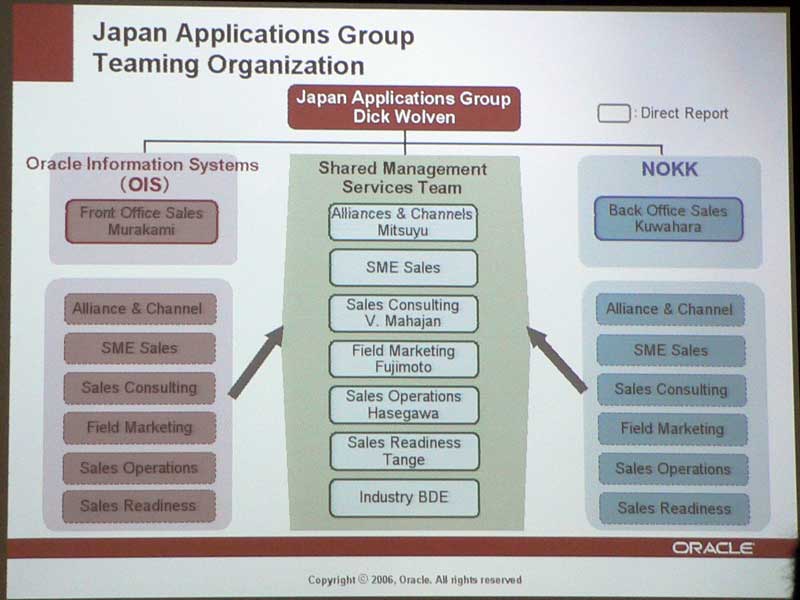Screen dimensions: 800x600
Task: Click the ORACLE logo in the footer
Action: [x=712, y=548]
